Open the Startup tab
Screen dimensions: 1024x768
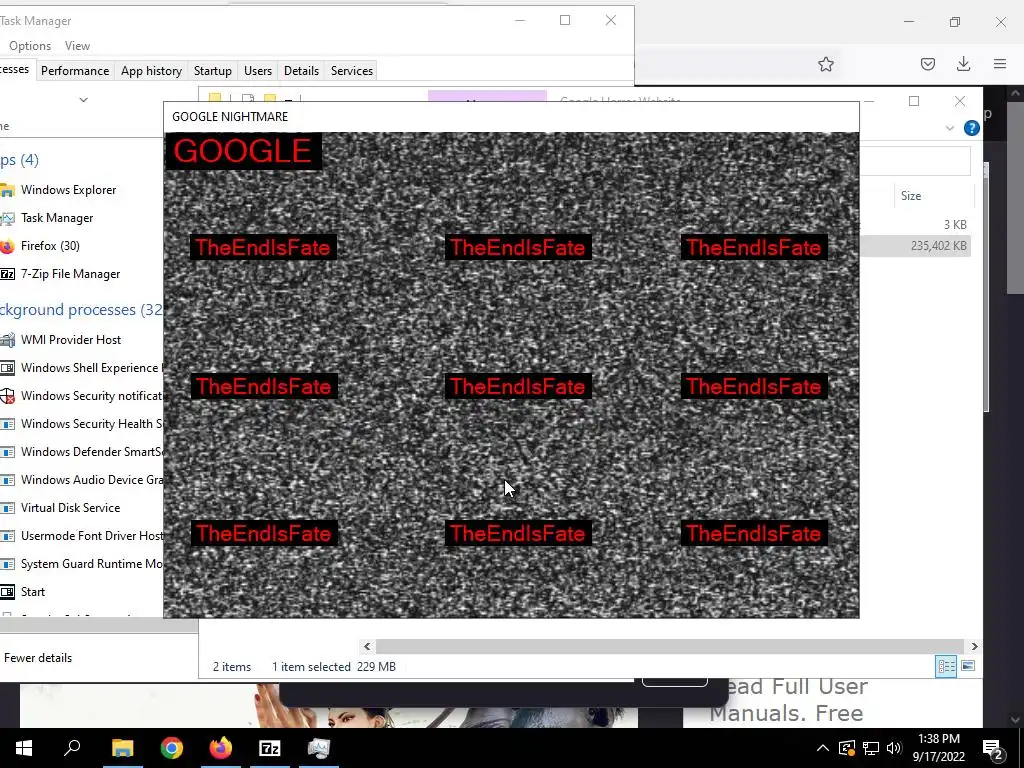[212, 71]
